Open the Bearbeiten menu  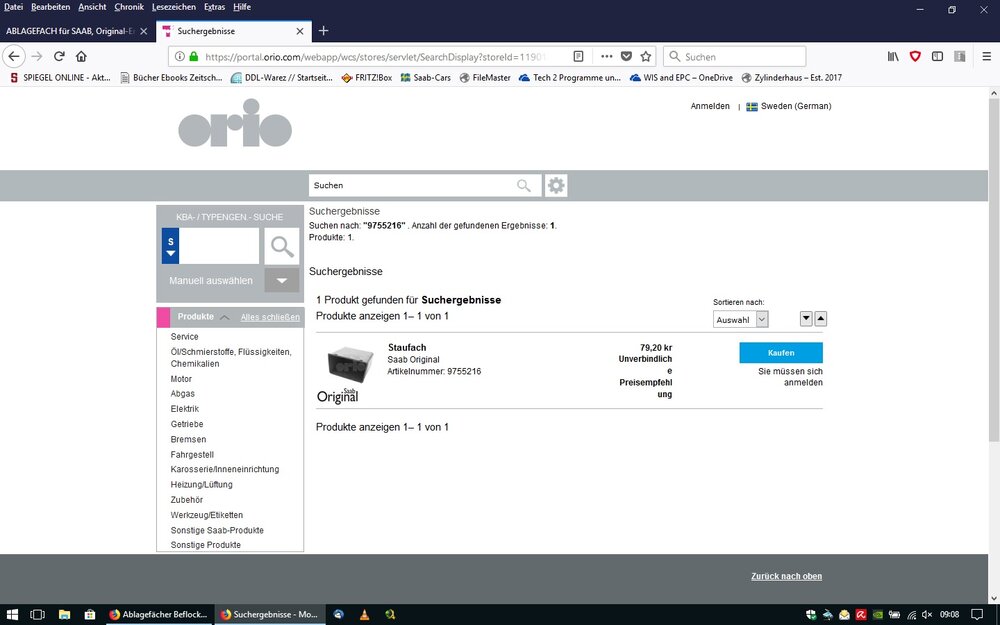tap(50, 7)
